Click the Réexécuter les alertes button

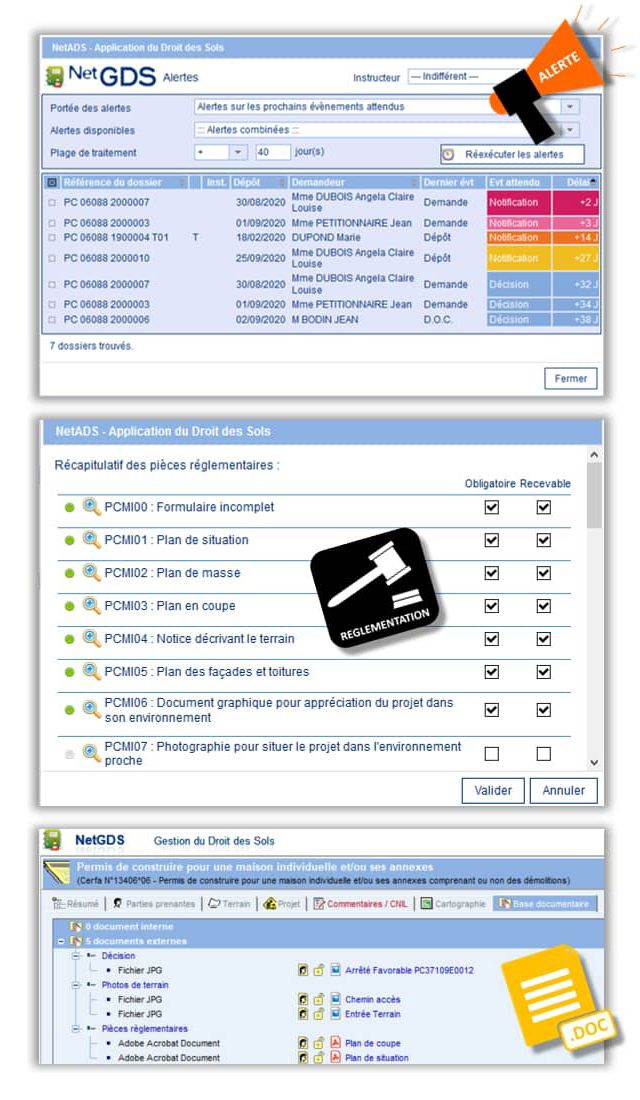point(512,154)
